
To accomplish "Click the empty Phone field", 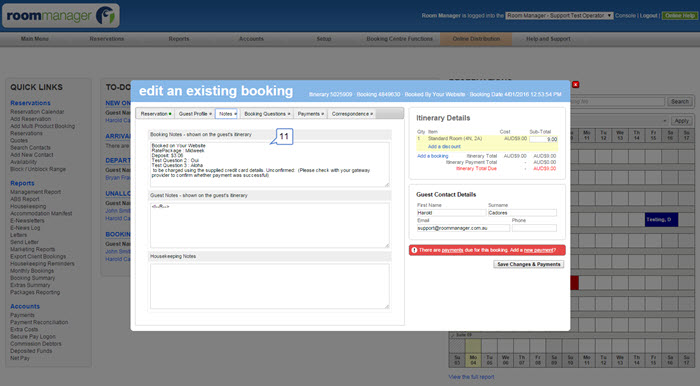I will (x=534, y=228).
